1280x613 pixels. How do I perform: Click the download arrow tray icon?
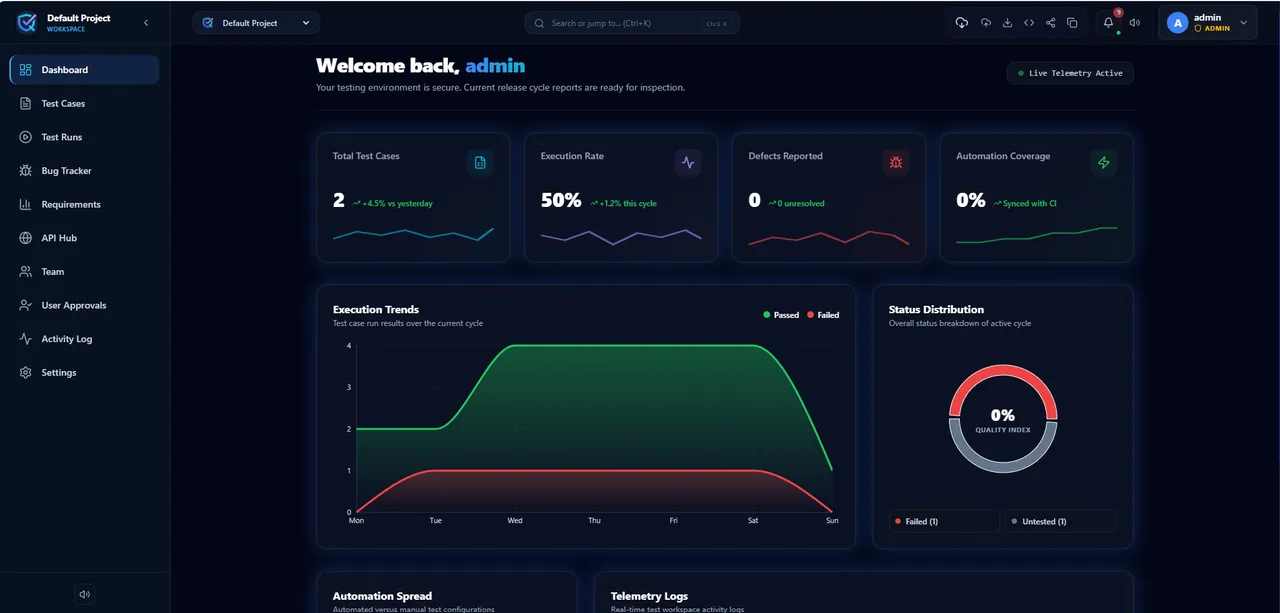point(1007,23)
